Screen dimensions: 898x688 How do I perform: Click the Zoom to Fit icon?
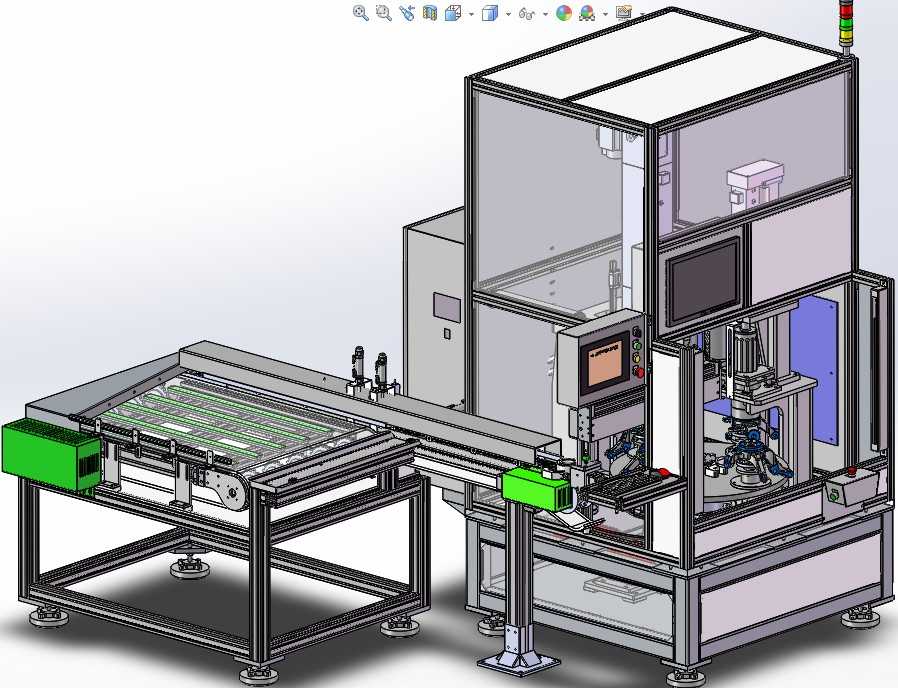360,13
